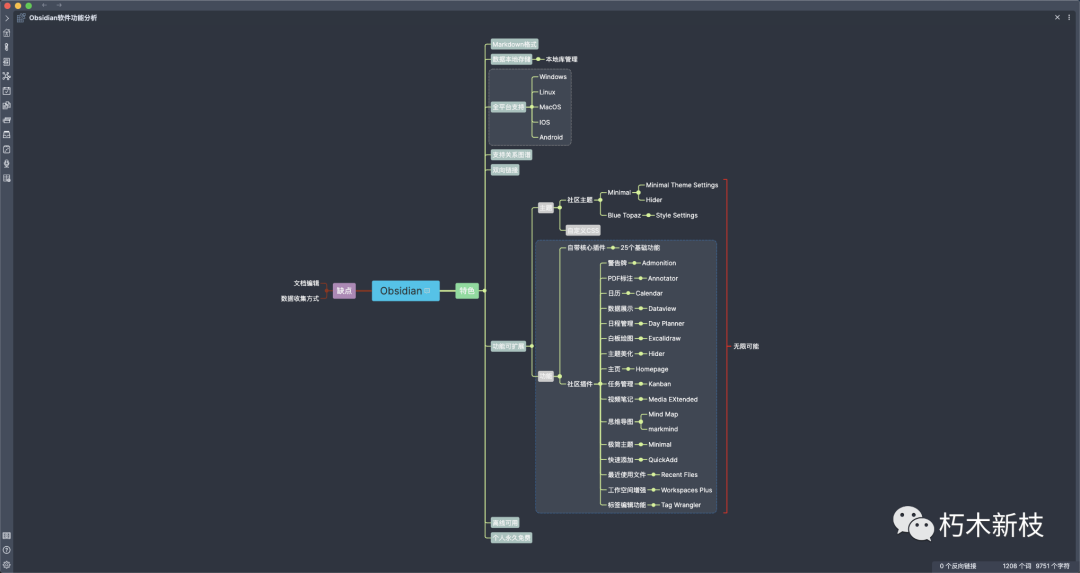1080x573 pixels.
Task: Click the book-with-gear ribbon icon below the microphone
Action: (7, 178)
